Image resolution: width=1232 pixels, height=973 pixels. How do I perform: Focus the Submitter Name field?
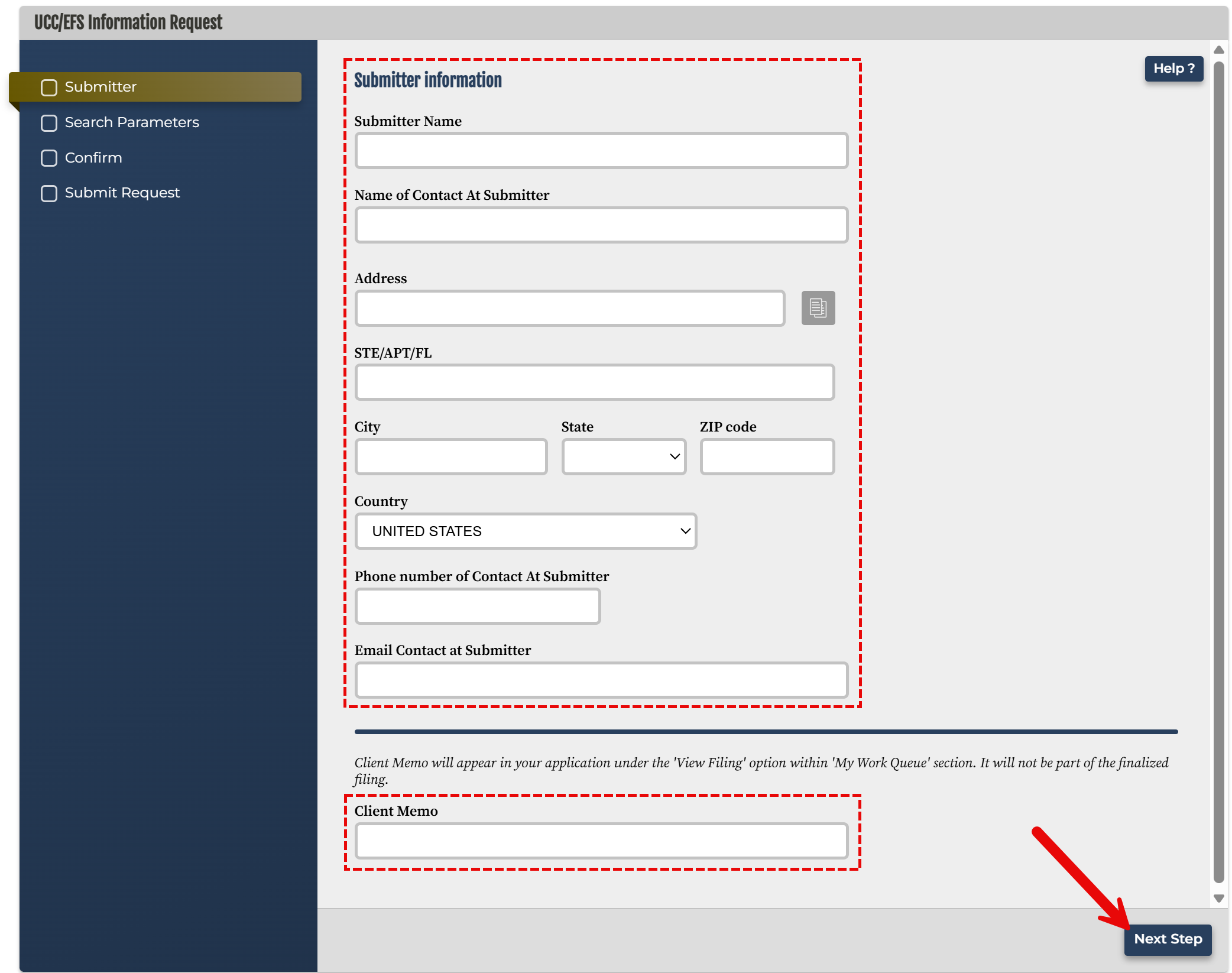point(601,150)
